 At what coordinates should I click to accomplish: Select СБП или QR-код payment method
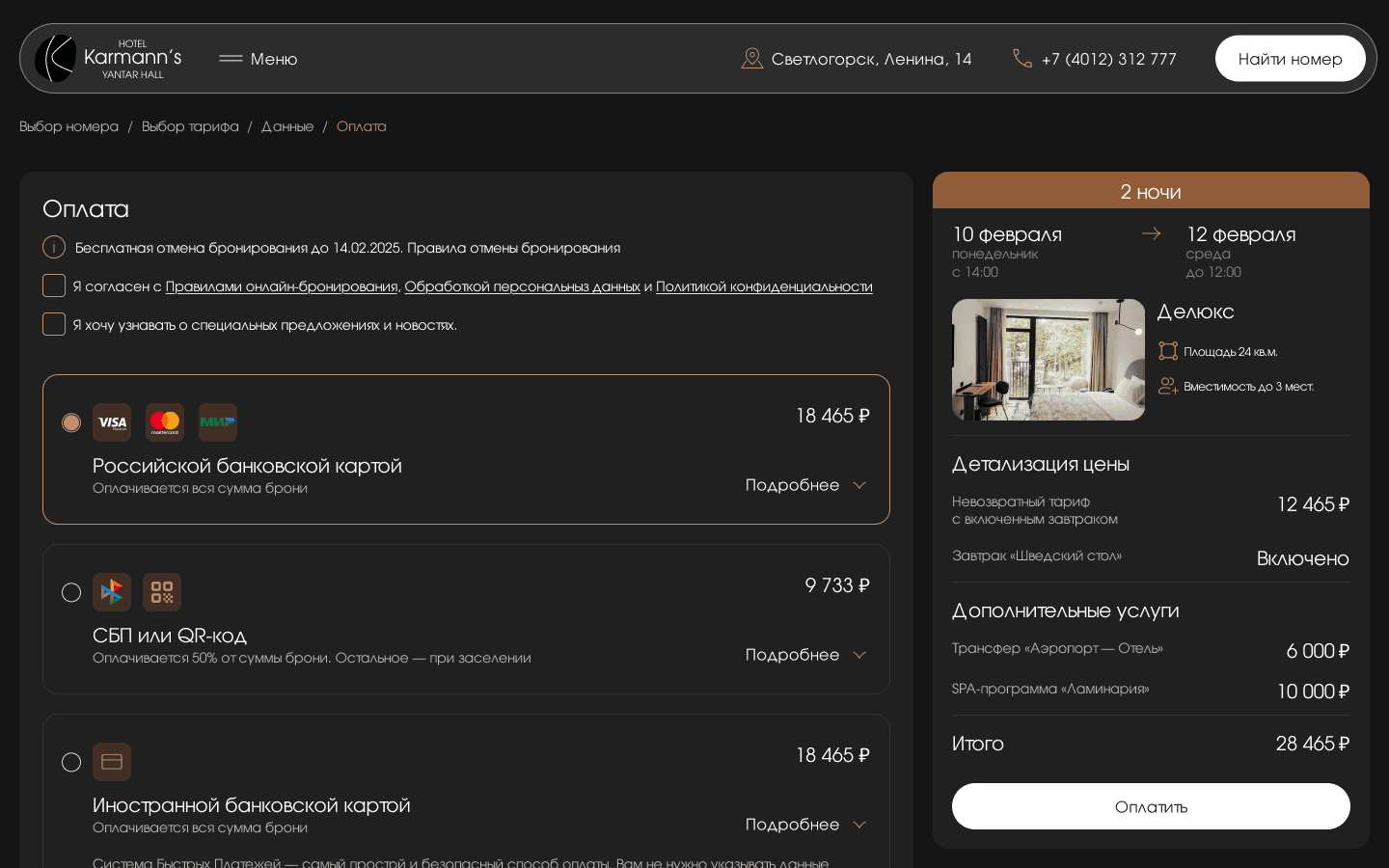pos(71,592)
